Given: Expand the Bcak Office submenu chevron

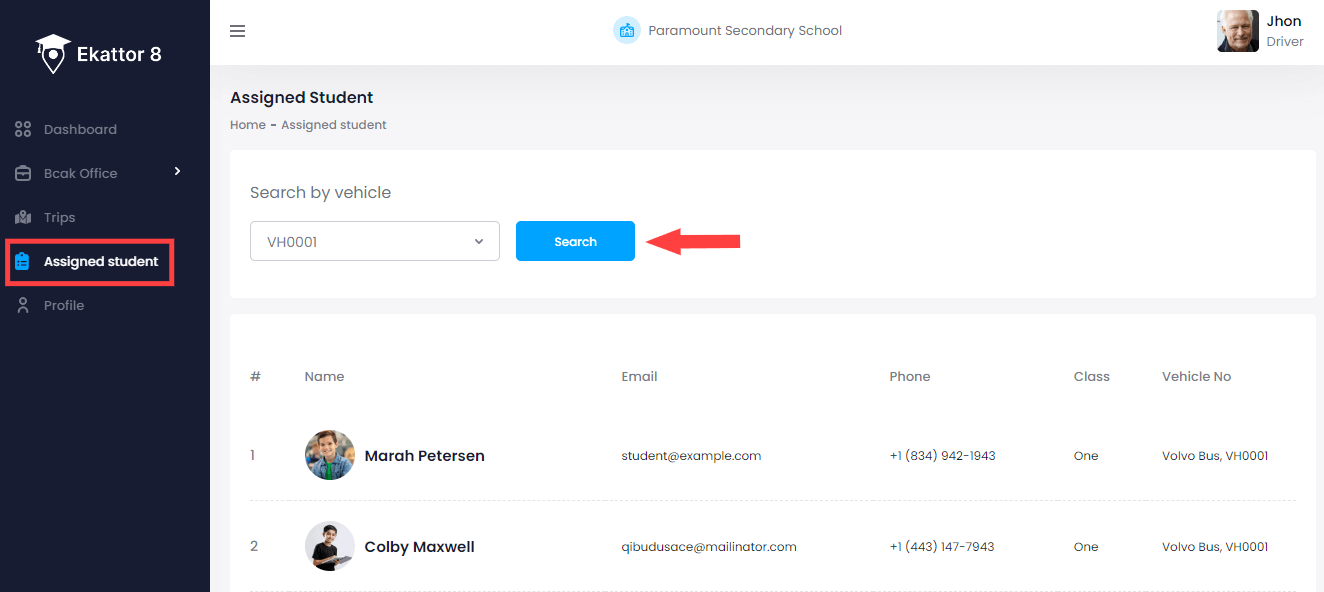Looking at the screenshot, I should 177,171.
